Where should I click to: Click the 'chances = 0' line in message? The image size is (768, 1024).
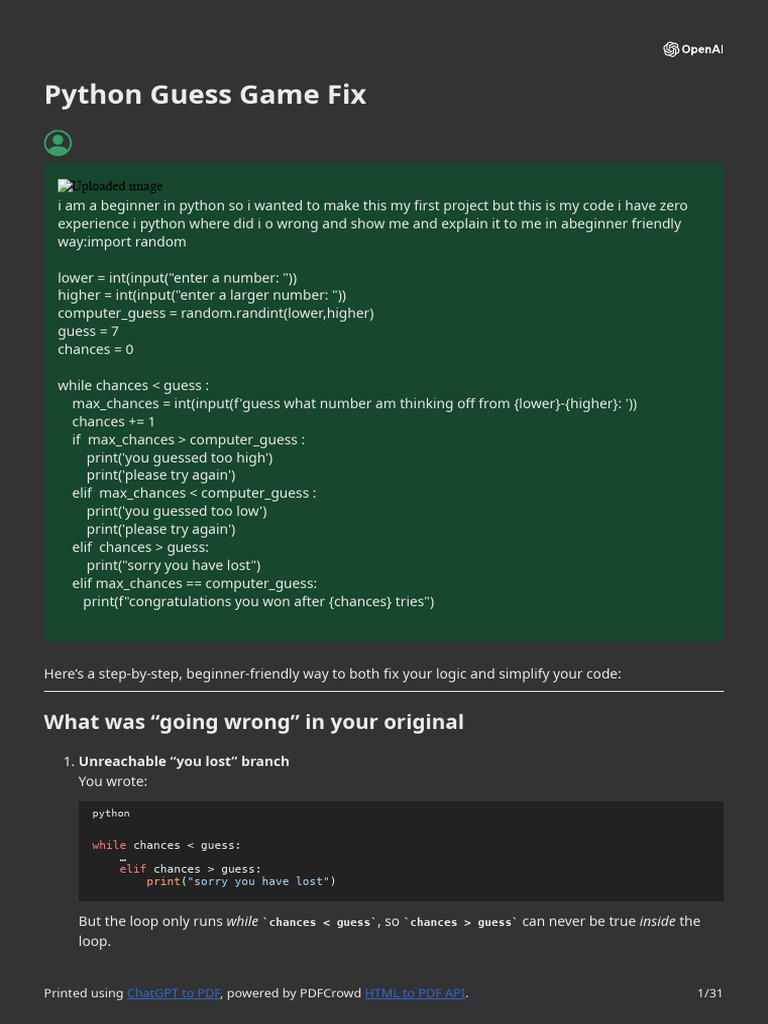(x=95, y=349)
